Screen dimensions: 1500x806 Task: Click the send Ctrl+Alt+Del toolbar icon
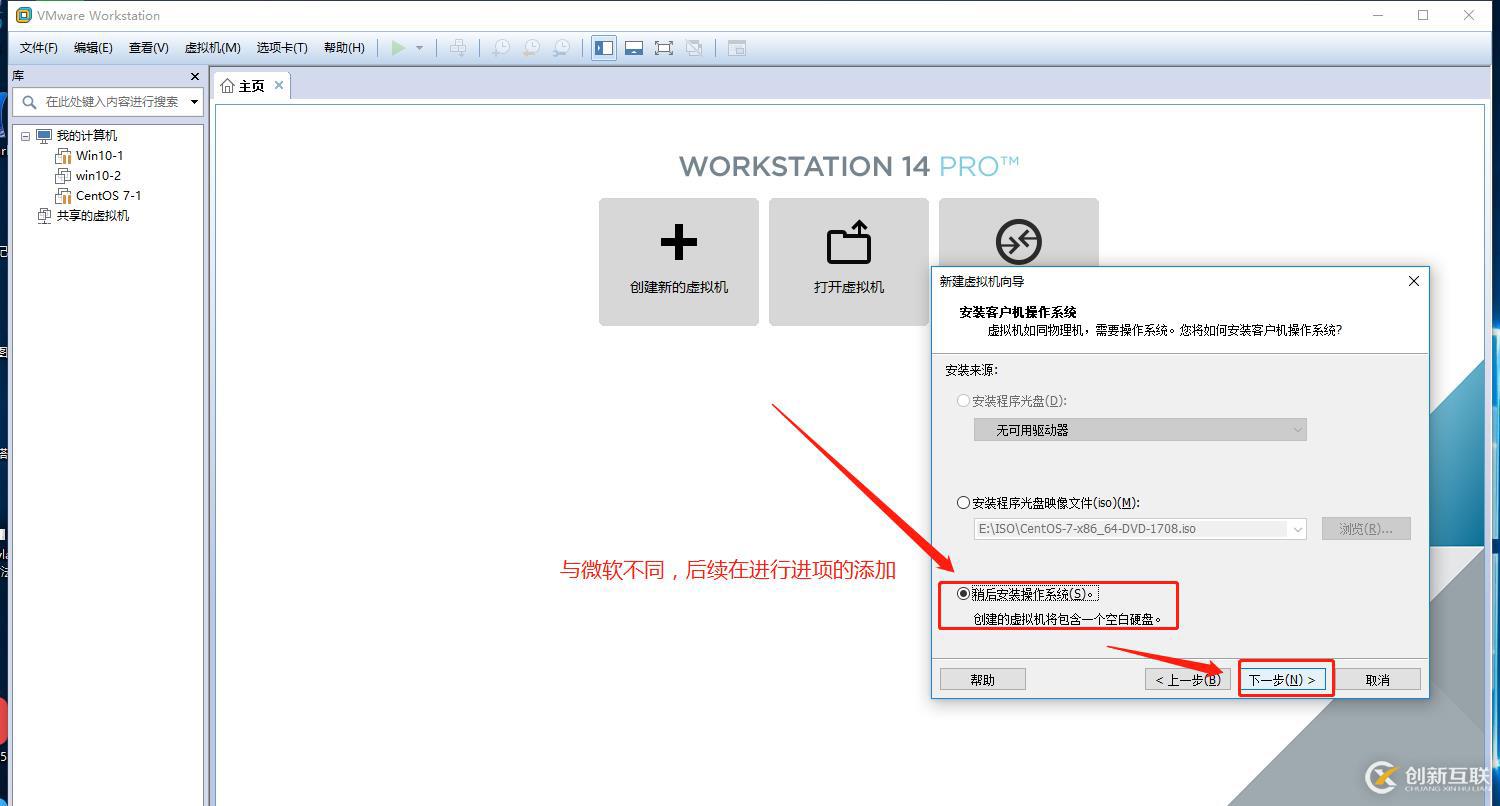point(458,48)
